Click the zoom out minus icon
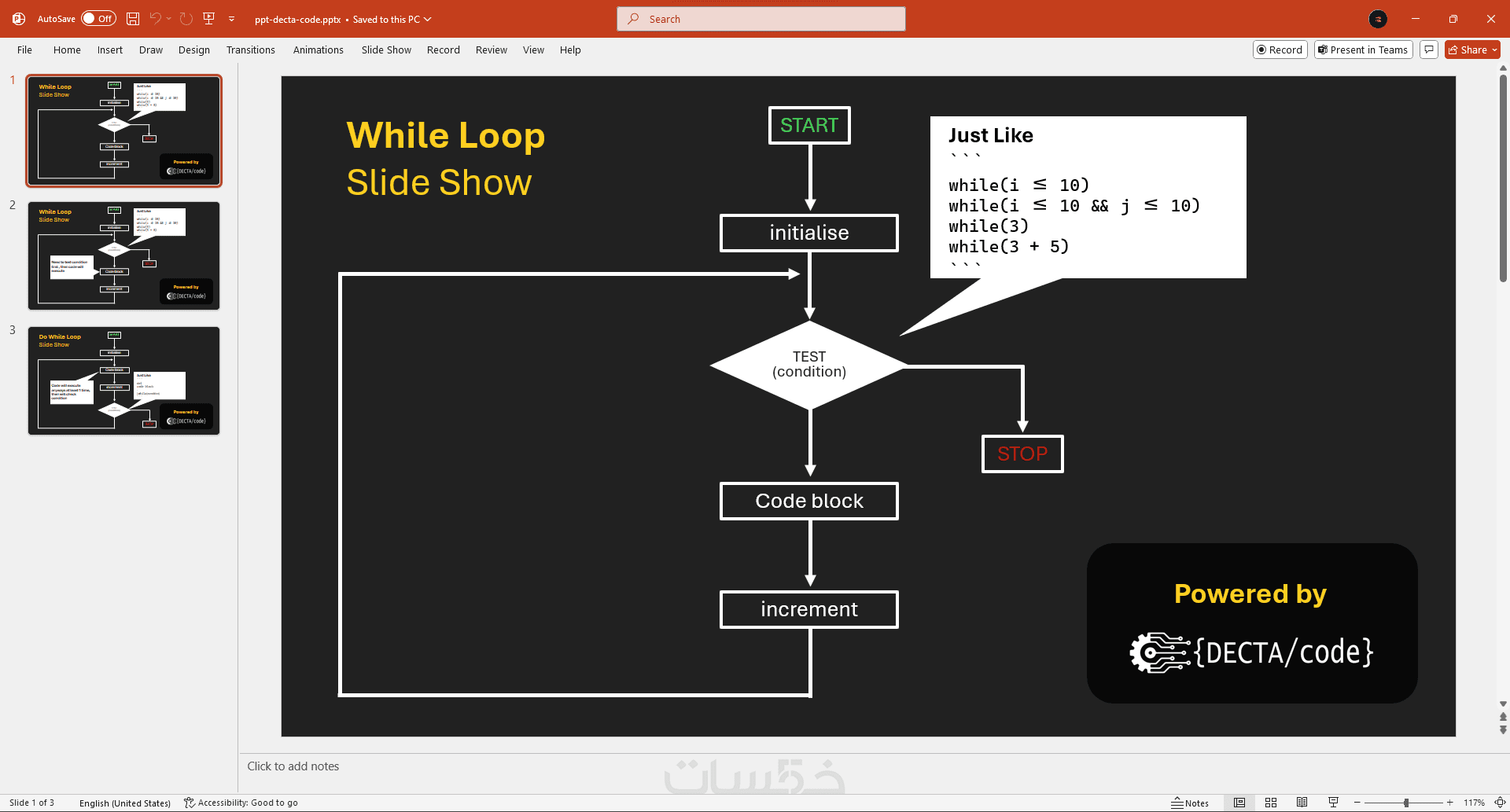This screenshot has height=812, width=1510. pos(1357,803)
